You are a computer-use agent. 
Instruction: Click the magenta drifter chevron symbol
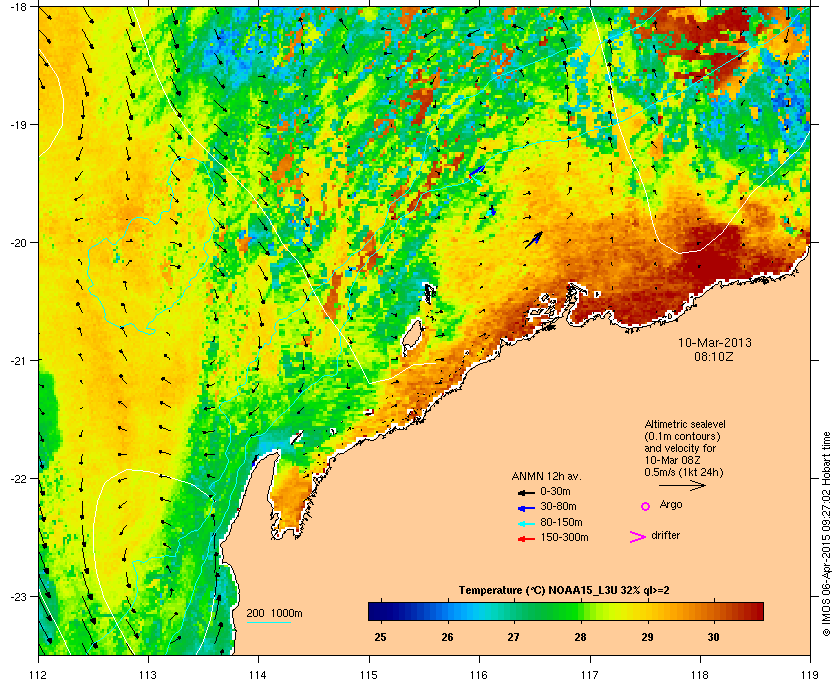(638, 537)
